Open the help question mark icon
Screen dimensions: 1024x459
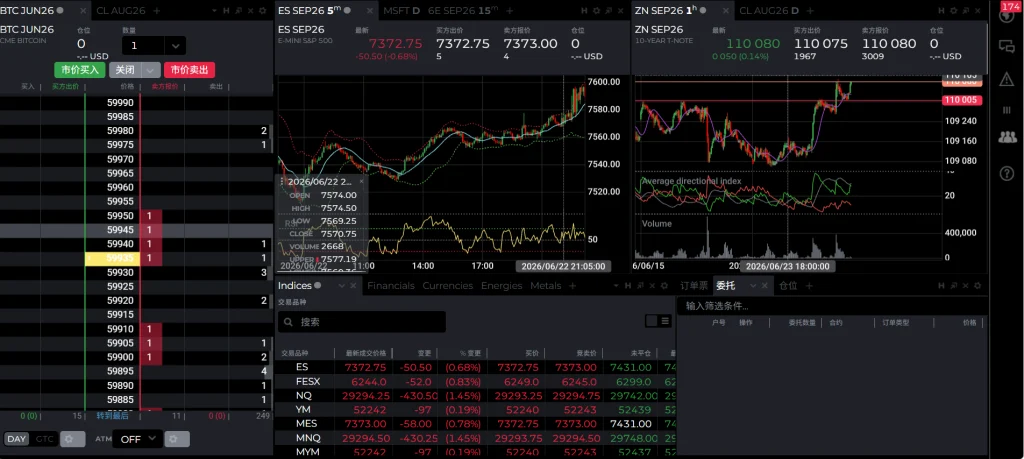[x=1006, y=173]
